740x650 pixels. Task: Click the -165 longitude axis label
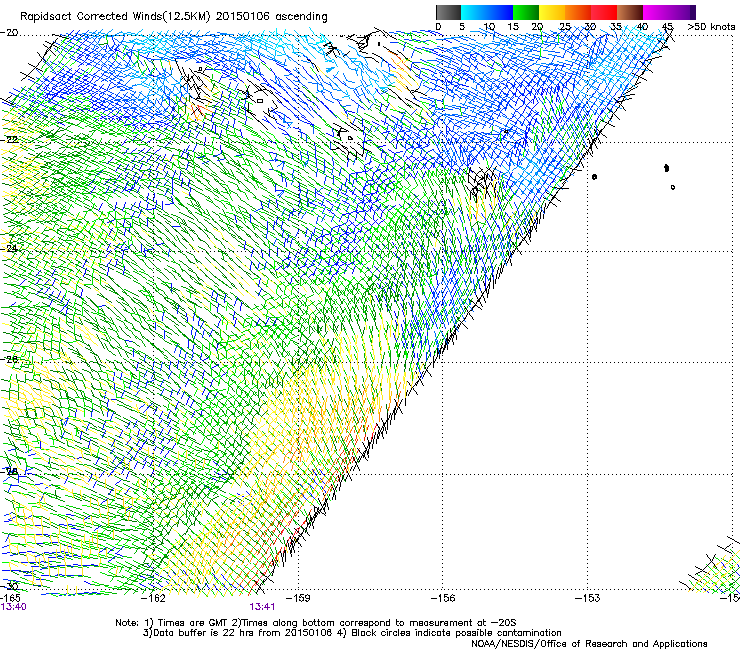10,598
